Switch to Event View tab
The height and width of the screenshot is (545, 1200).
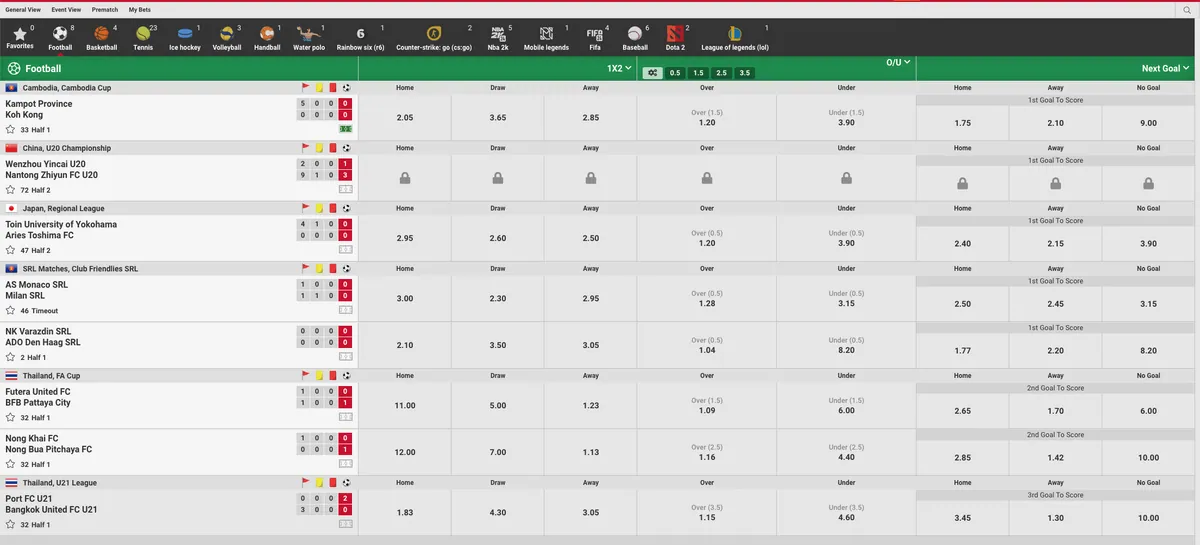tap(66, 9)
